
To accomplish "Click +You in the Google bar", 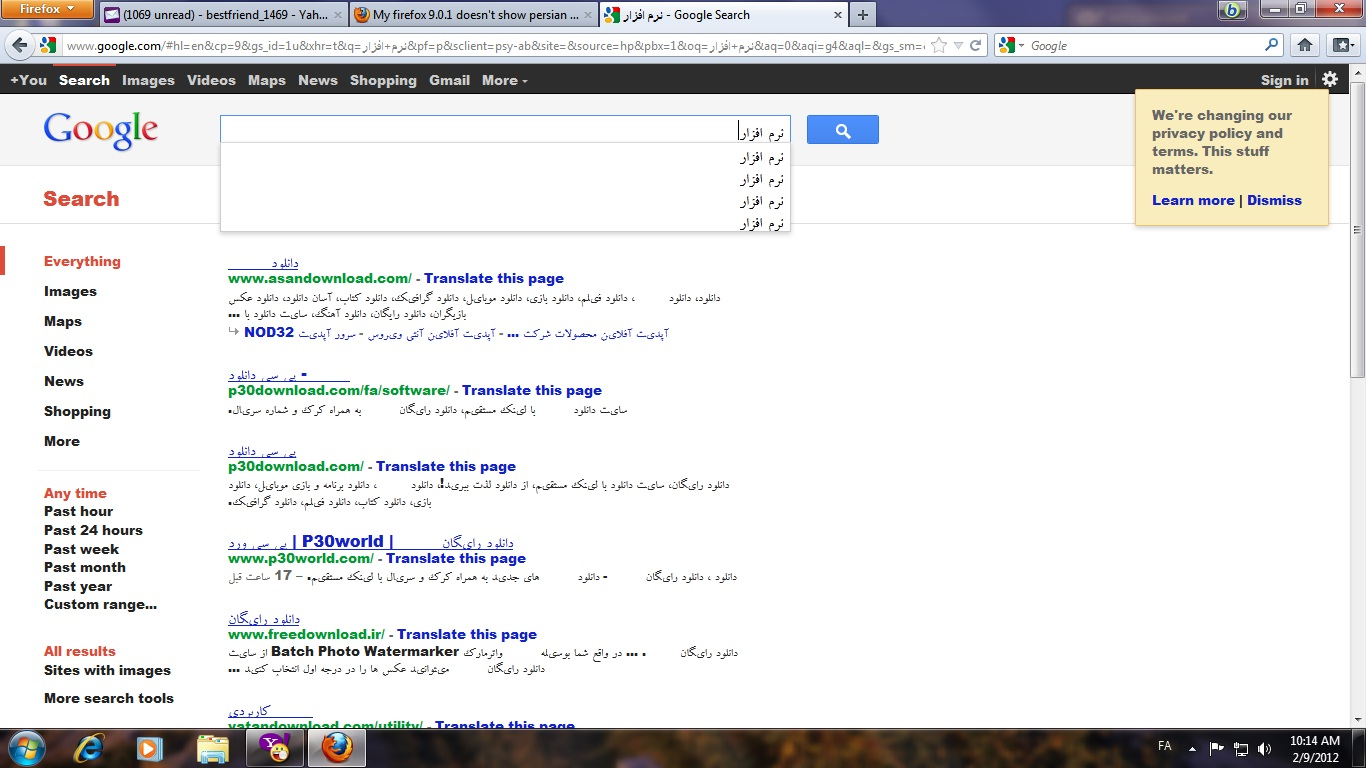I will point(29,80).
